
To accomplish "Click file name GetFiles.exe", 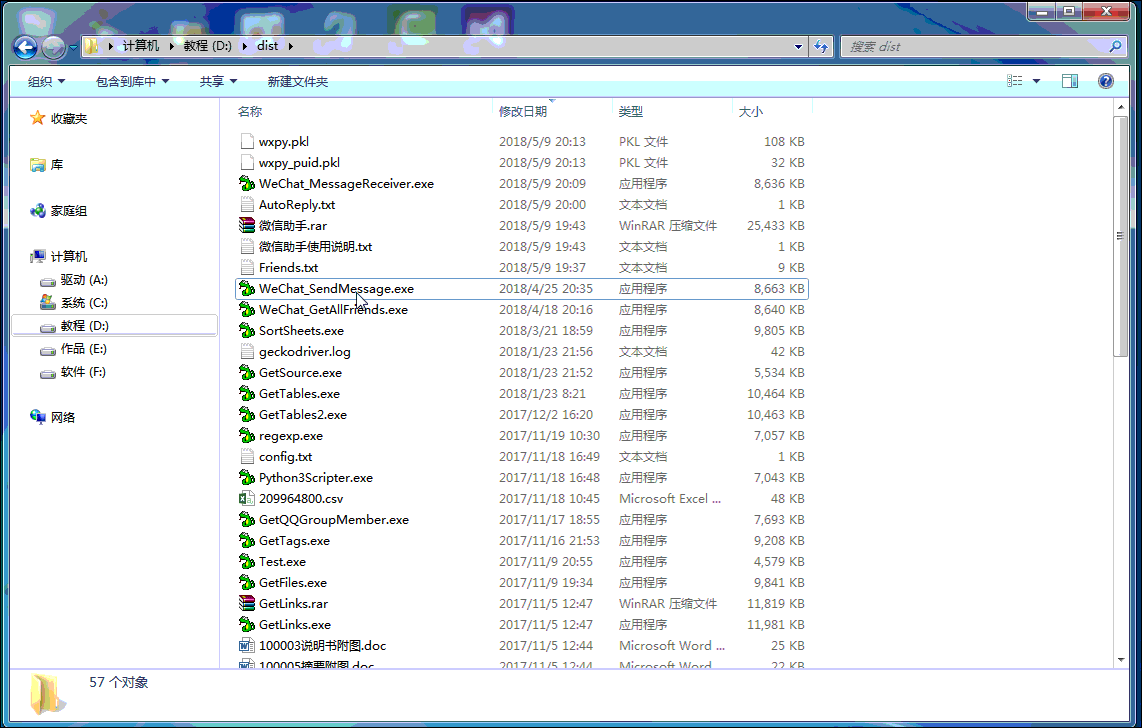I will tap(293, 583).
